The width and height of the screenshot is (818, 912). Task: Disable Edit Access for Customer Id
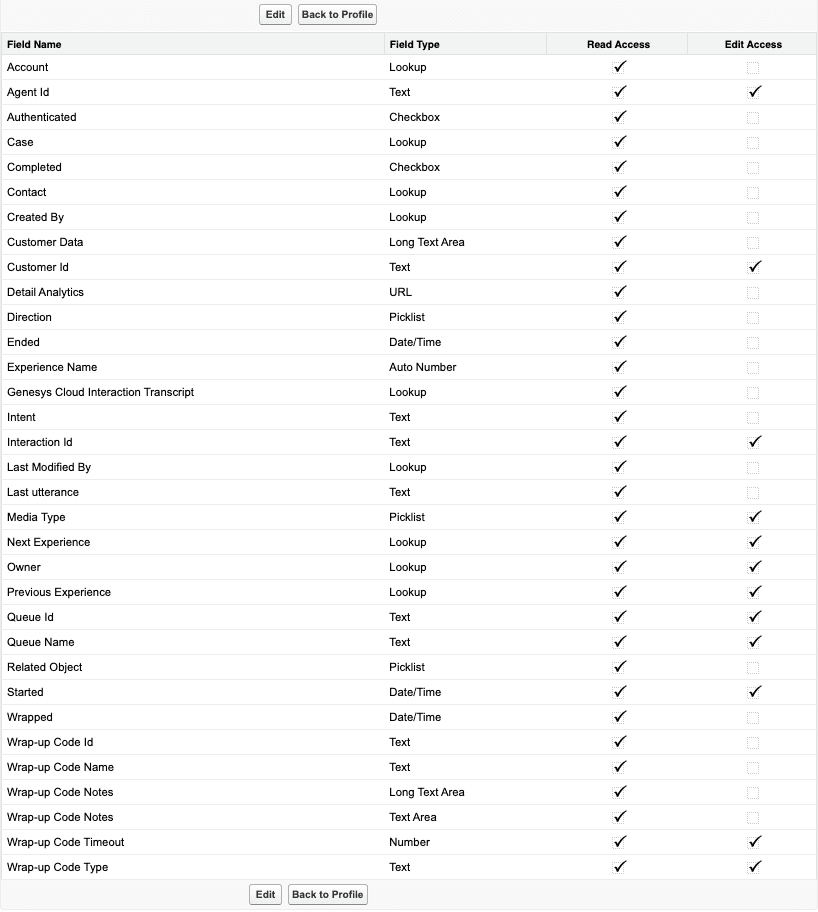pos(754,267)
